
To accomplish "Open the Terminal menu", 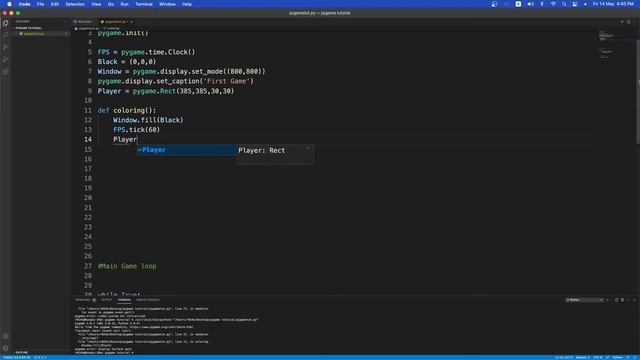I will (x=144, y=4).
